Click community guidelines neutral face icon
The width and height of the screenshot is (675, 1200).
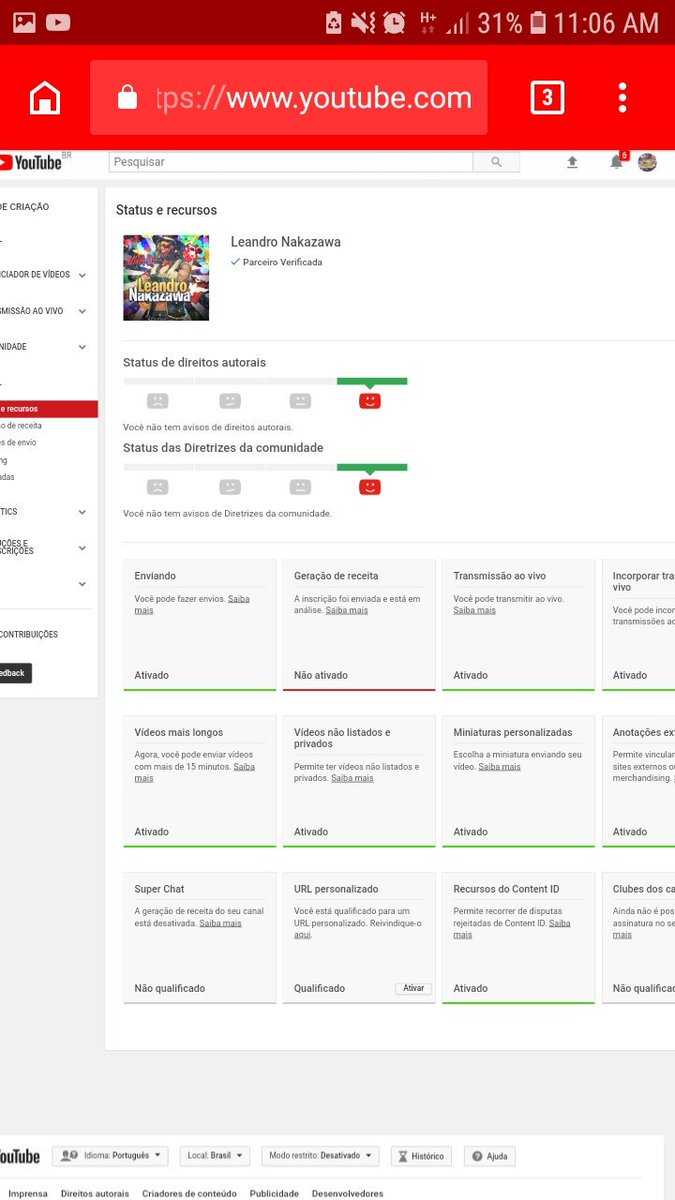pyautogui.click(x=300, y=487)
